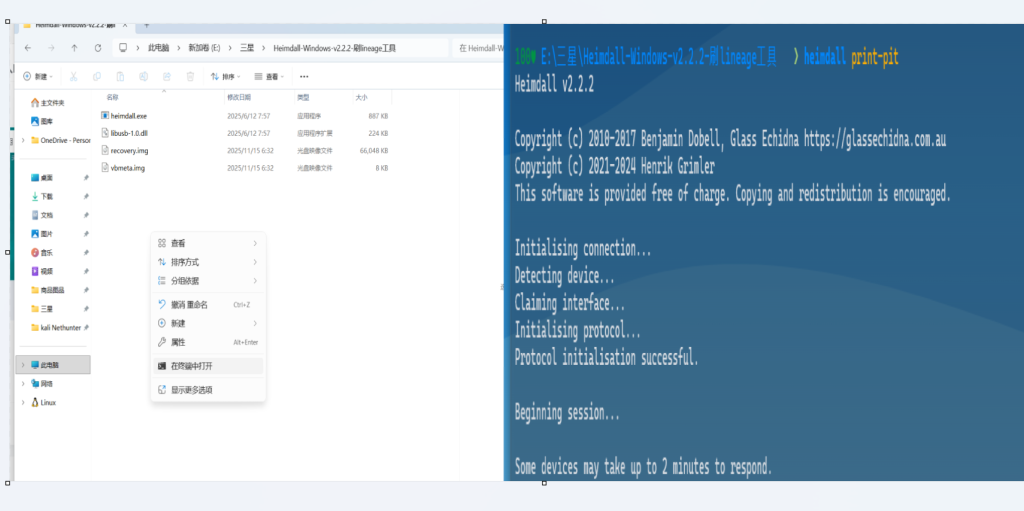Go up one folder level

74,48
